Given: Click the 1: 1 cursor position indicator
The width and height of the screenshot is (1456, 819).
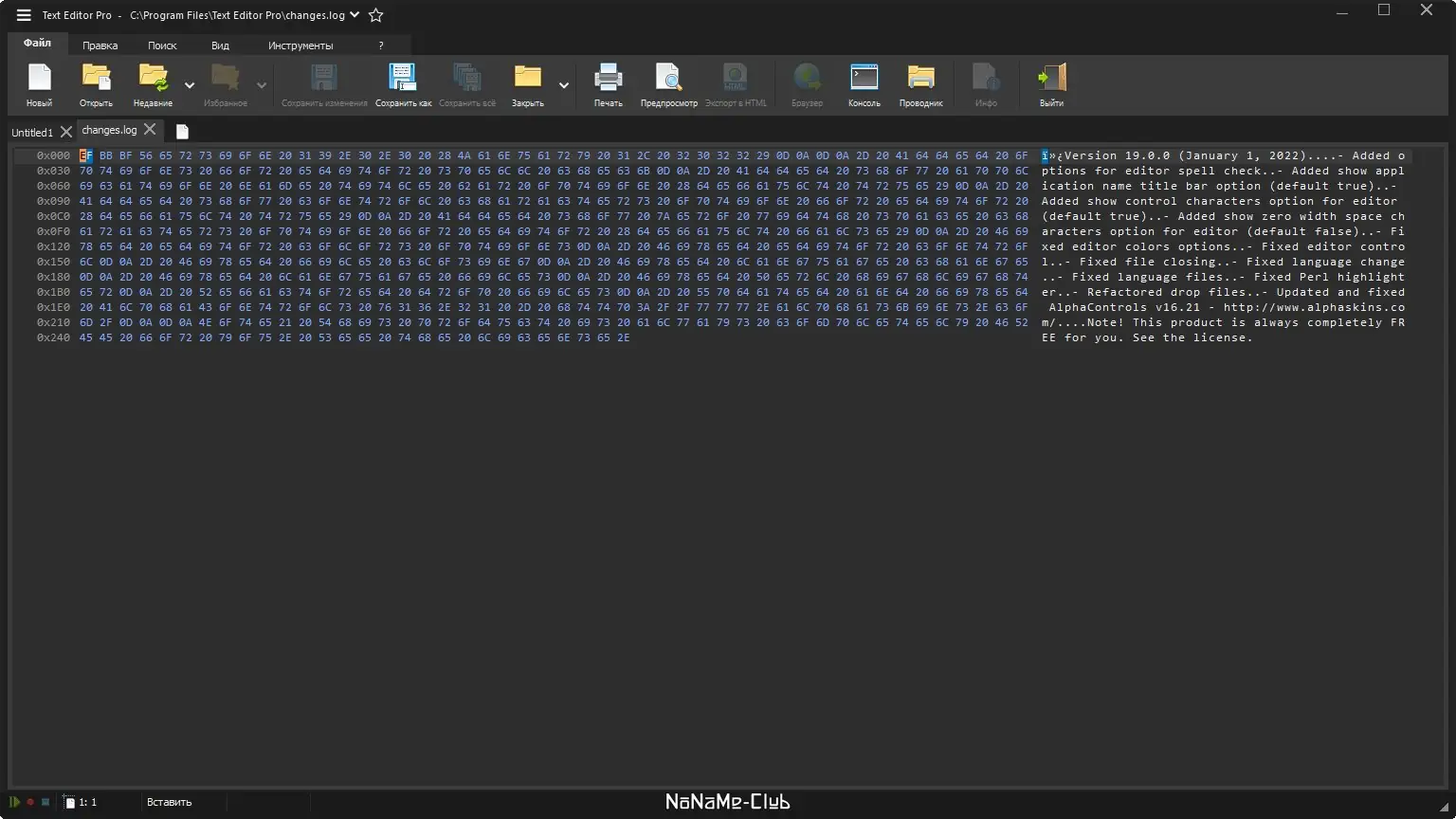Looking at the screenshot, I should click(87, 802).
